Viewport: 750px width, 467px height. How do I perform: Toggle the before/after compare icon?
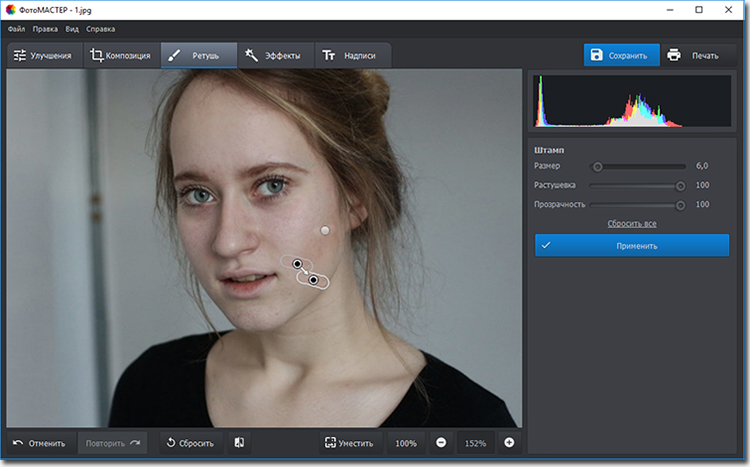point(240,443)
